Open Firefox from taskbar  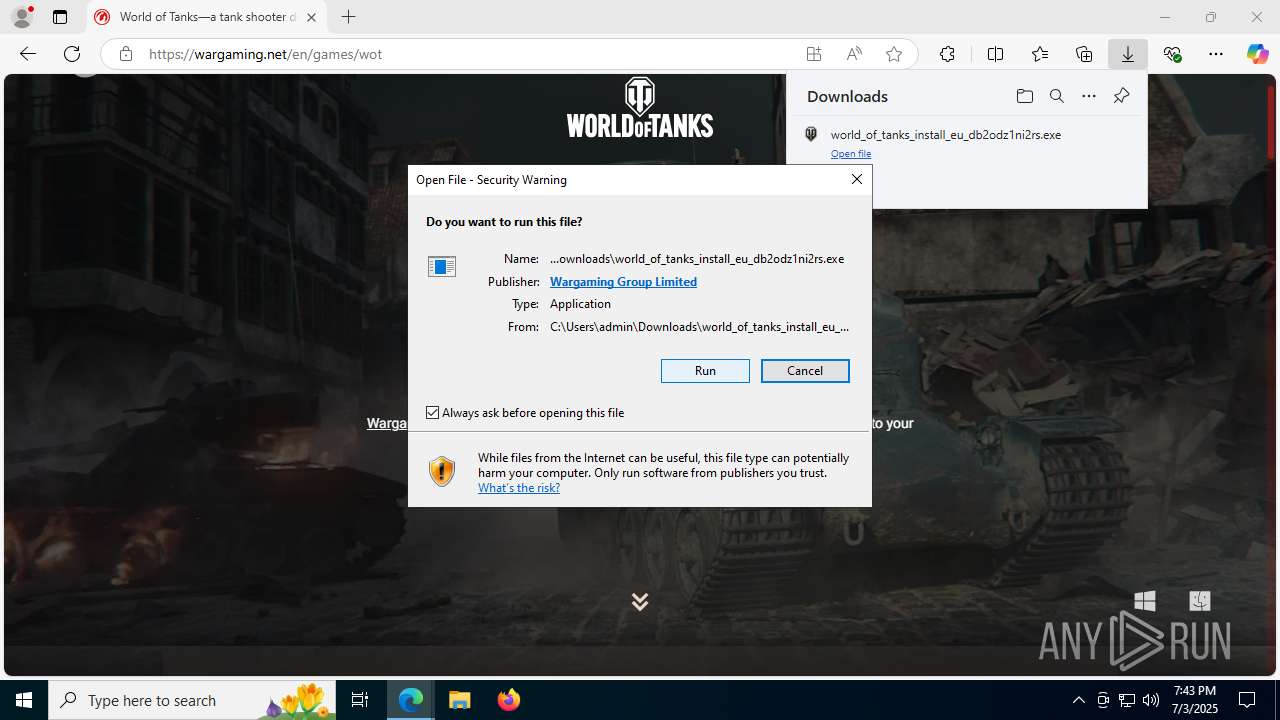(508, 700)
